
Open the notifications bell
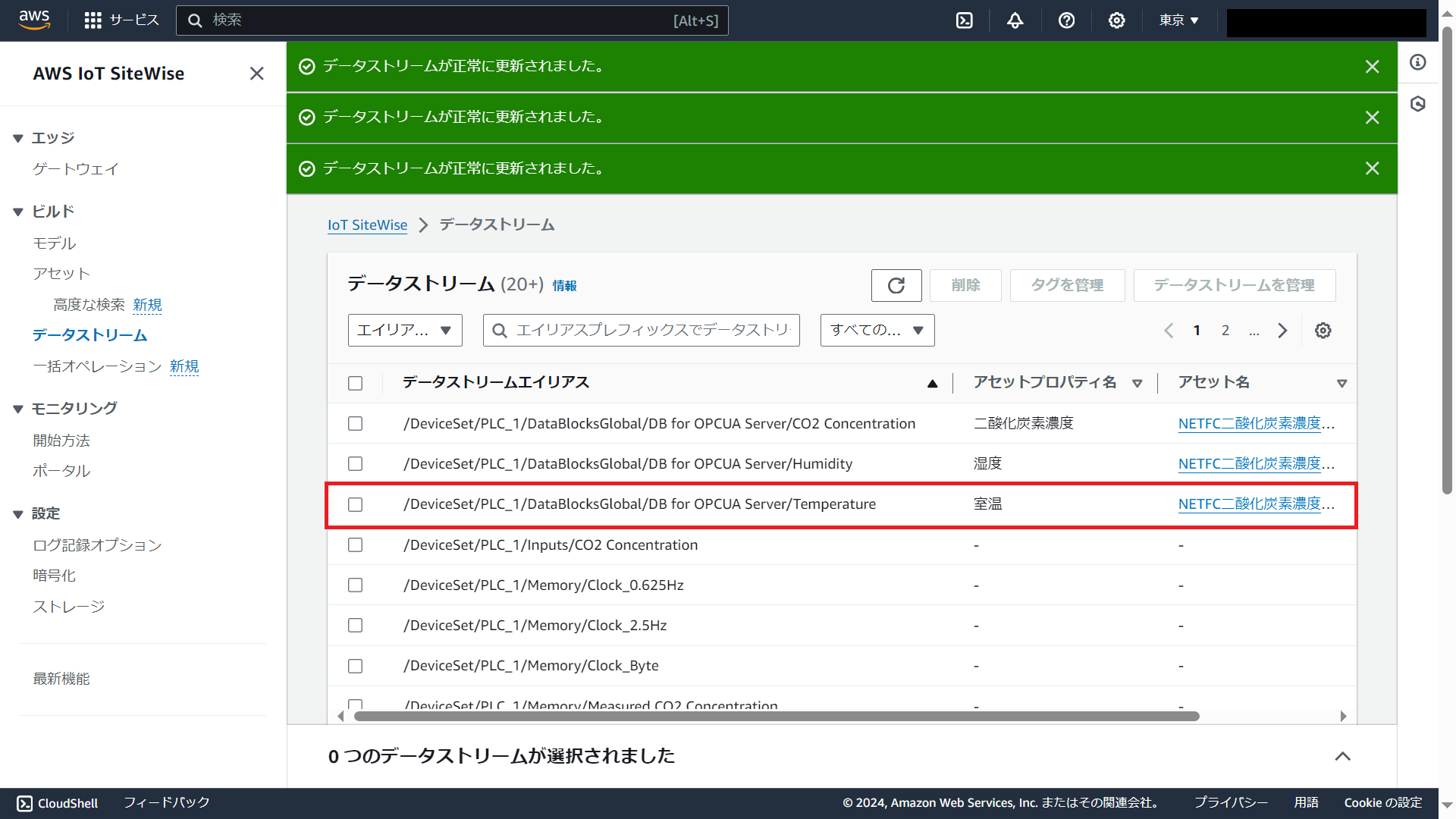1015,20
